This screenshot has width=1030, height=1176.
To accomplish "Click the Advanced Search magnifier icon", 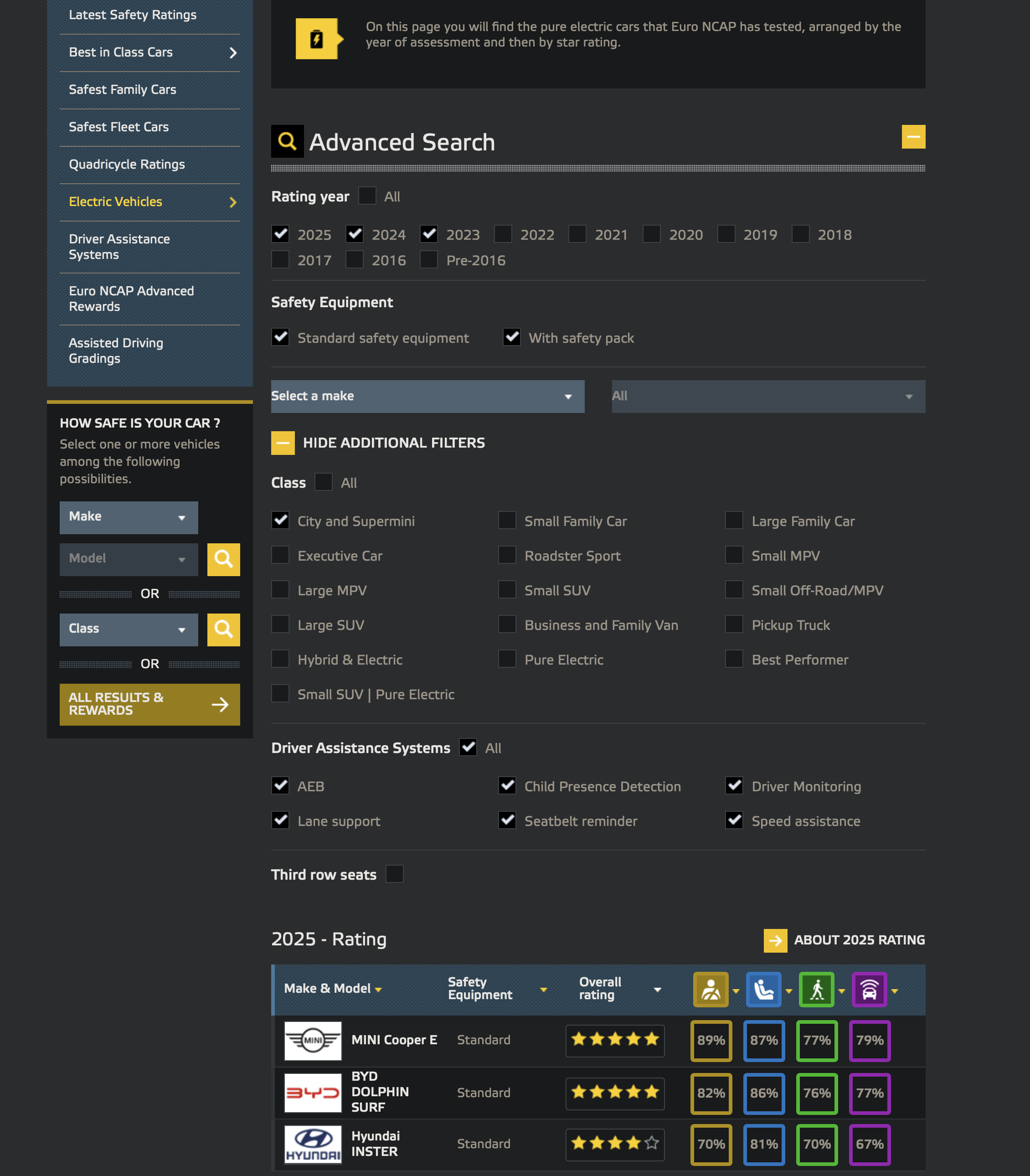I will [288, 141].
